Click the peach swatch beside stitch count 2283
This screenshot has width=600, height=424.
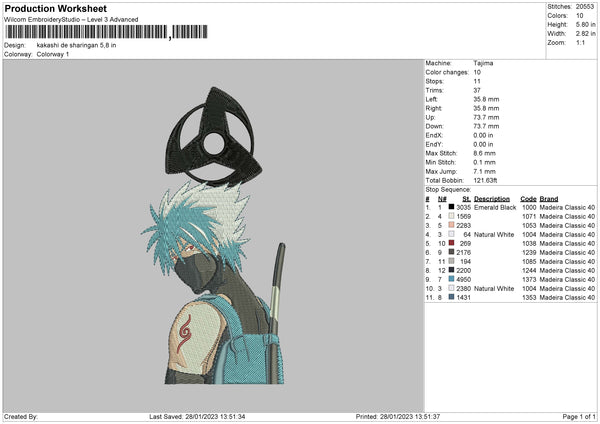pos(451,225)
